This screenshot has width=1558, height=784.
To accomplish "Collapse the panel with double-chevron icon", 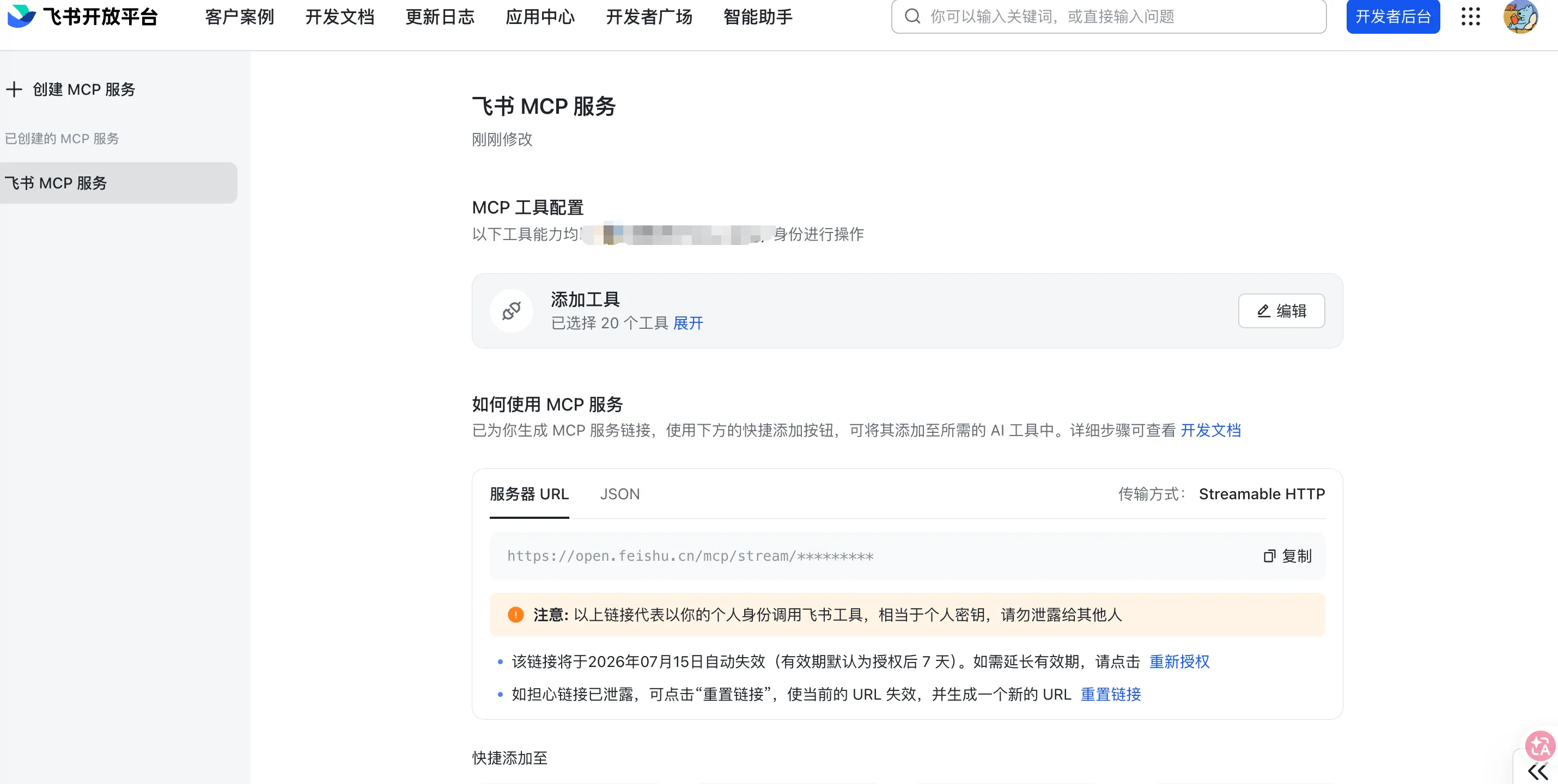I will (x=1538, y=772).
